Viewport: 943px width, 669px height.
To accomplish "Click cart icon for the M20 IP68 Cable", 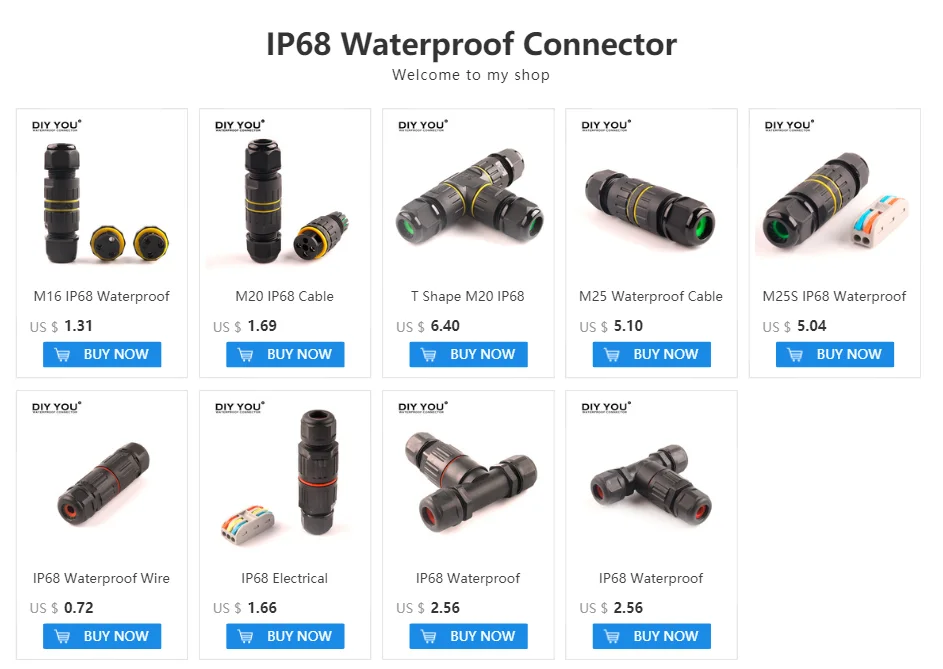I will [245, 355].
